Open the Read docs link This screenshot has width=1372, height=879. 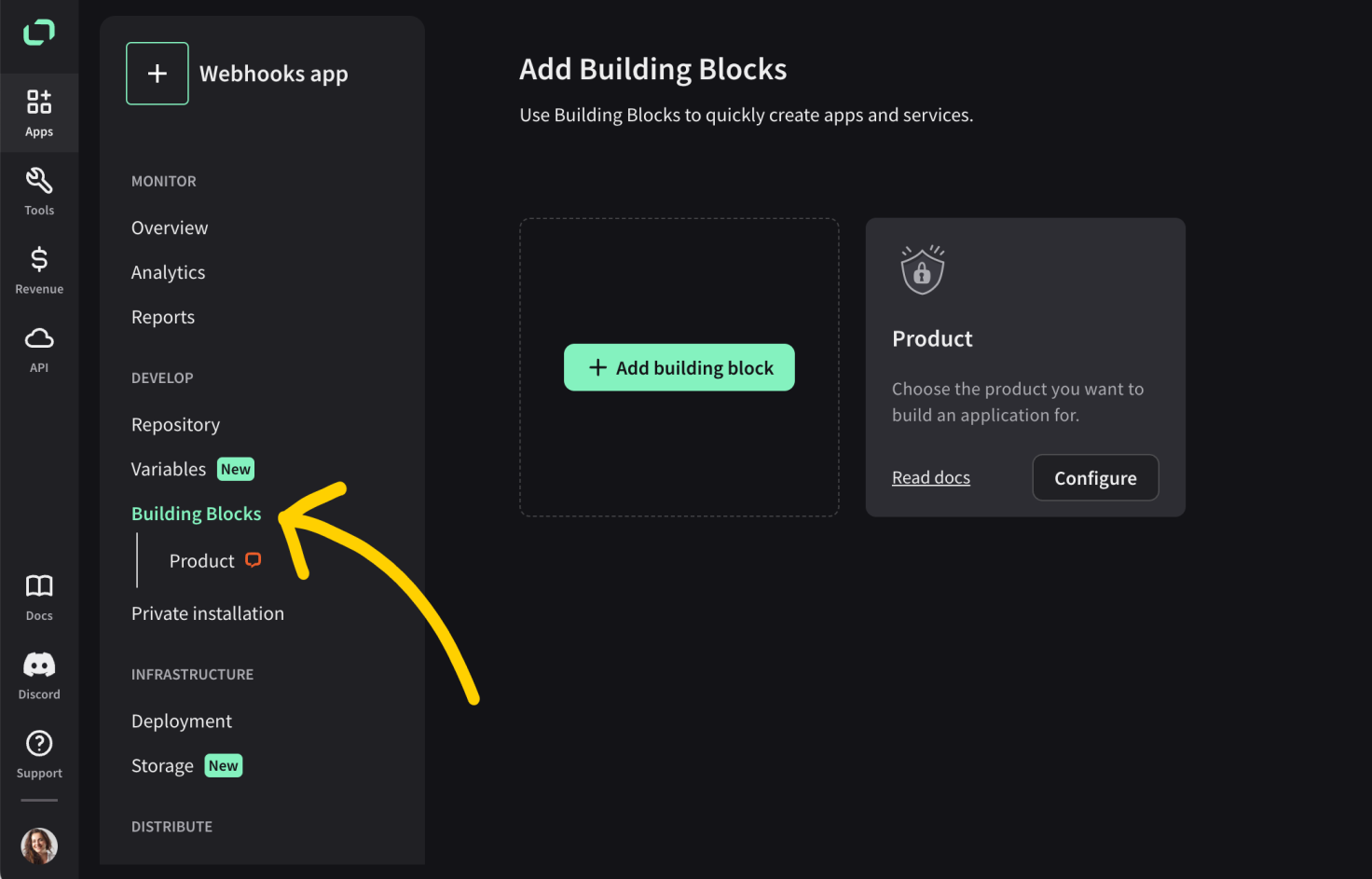pos(931,478)
